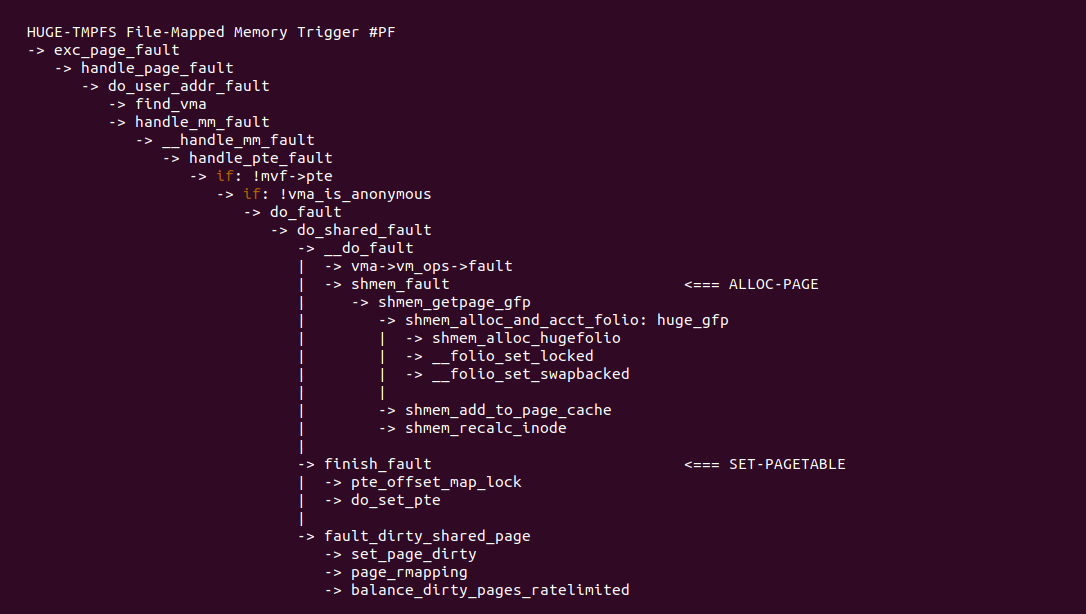The height and width of the screenshot is (614, 1086).
Task: Click the ALLOC-PAGE annotation
Action: (x=773, y=284)
